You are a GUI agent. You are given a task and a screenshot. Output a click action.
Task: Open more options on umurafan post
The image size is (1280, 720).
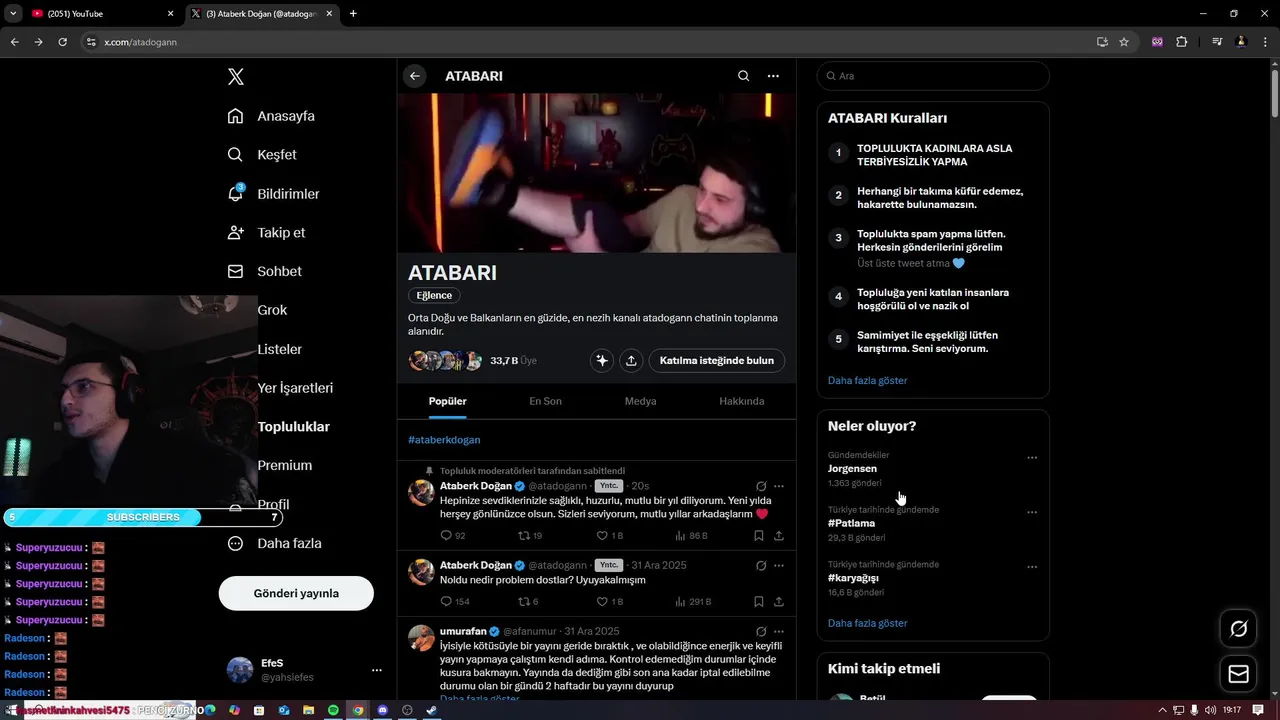(x=779, y=632)
